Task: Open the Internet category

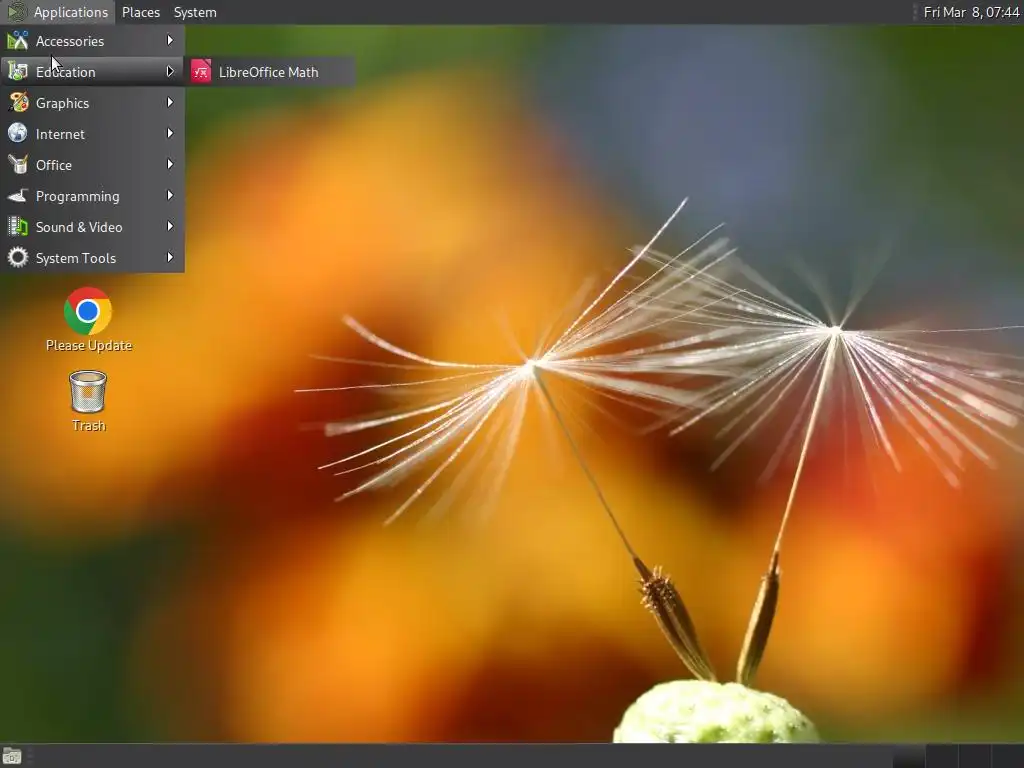Action: coord(92,134)
